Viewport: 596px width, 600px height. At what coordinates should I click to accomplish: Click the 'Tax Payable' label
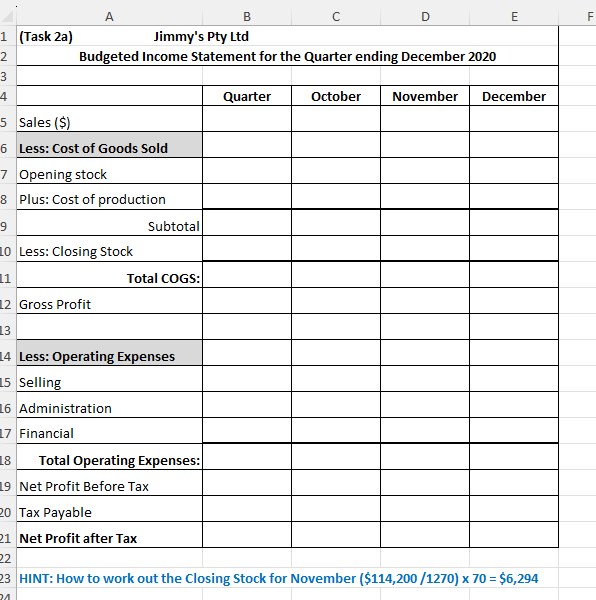coord(55,512)
